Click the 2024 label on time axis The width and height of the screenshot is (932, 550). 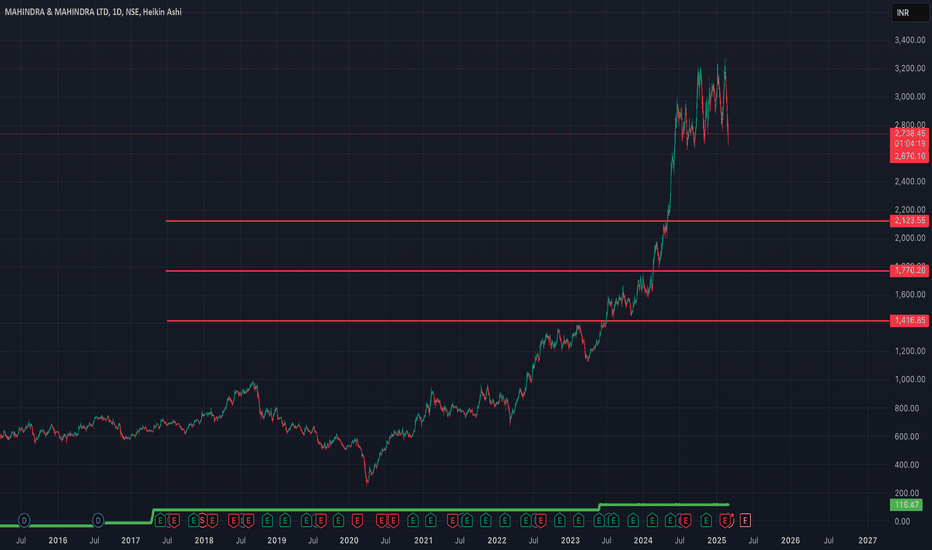(x=643, y=540)
